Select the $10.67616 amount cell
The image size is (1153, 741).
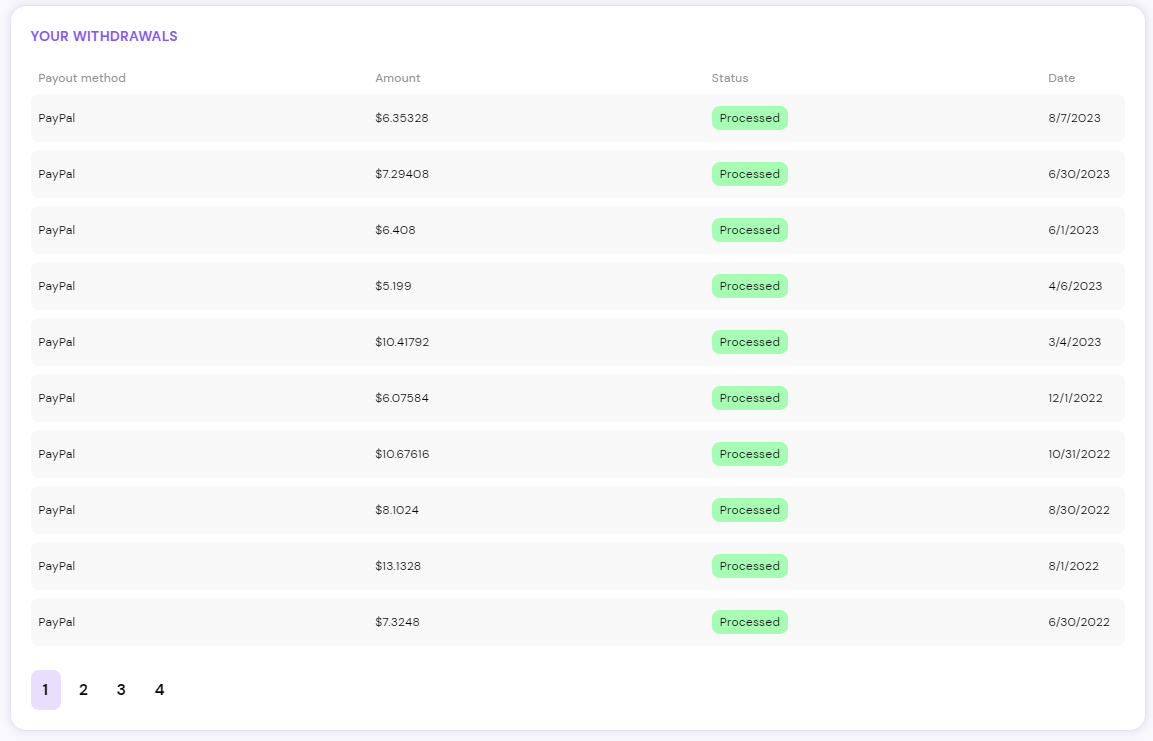coord(401,454)
